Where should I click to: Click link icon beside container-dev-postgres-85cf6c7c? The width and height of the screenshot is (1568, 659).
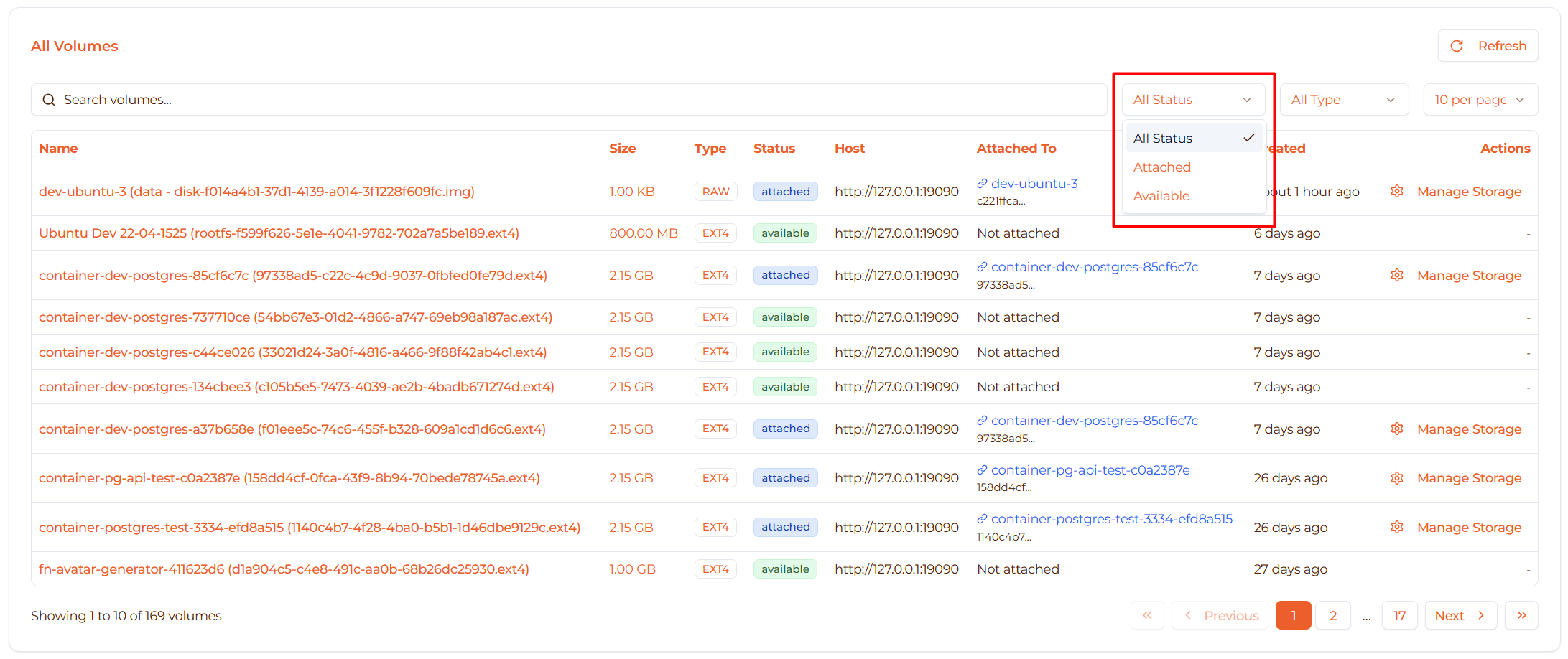pos(981,266)
